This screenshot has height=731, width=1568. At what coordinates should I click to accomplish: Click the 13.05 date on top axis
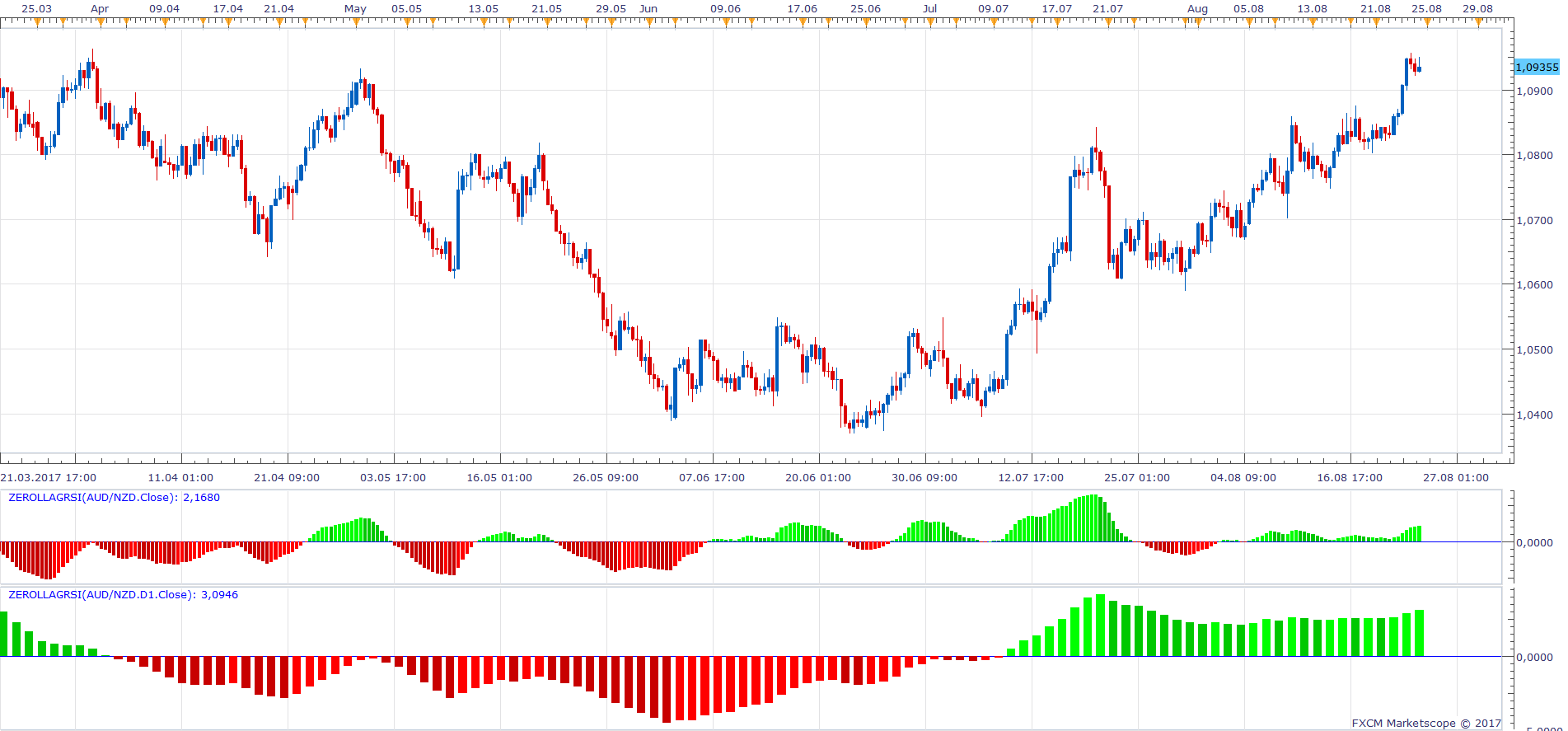(484, 9)
